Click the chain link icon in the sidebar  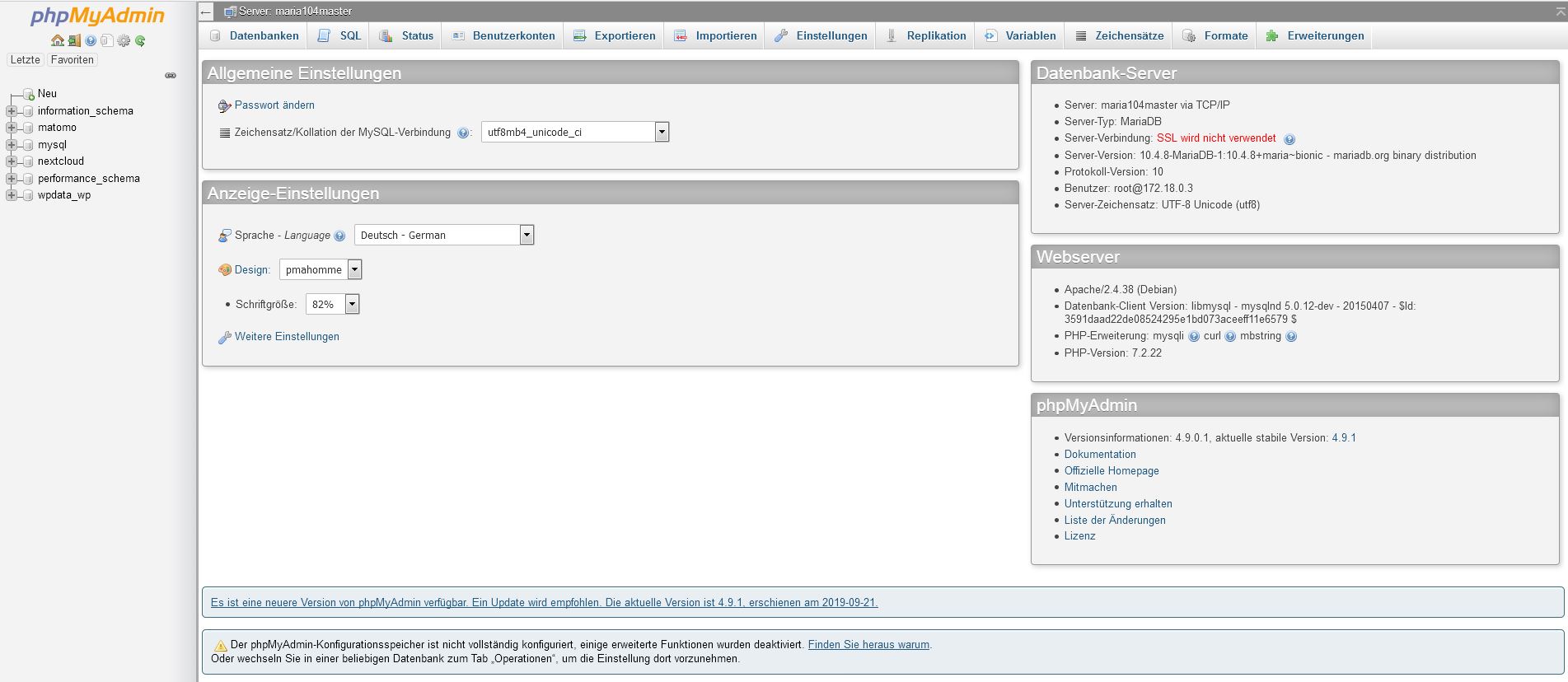click(171, 75)
